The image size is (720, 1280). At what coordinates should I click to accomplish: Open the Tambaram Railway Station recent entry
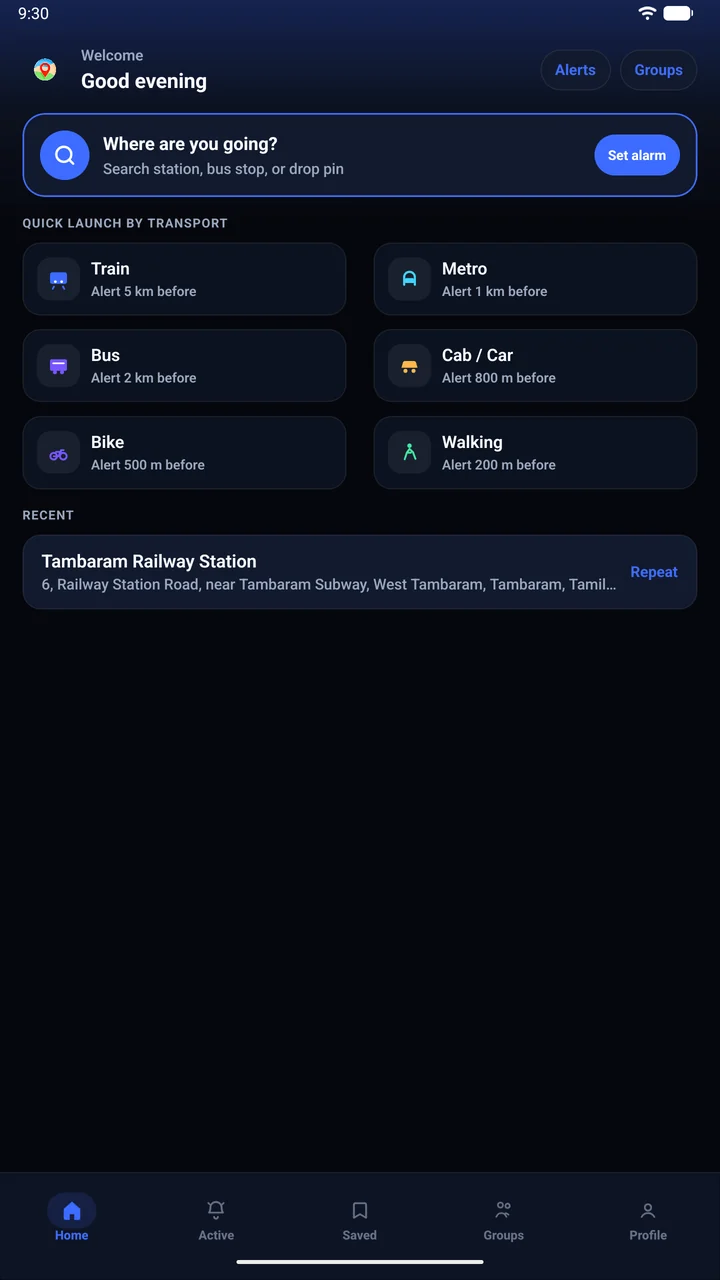tap(360, 572)
